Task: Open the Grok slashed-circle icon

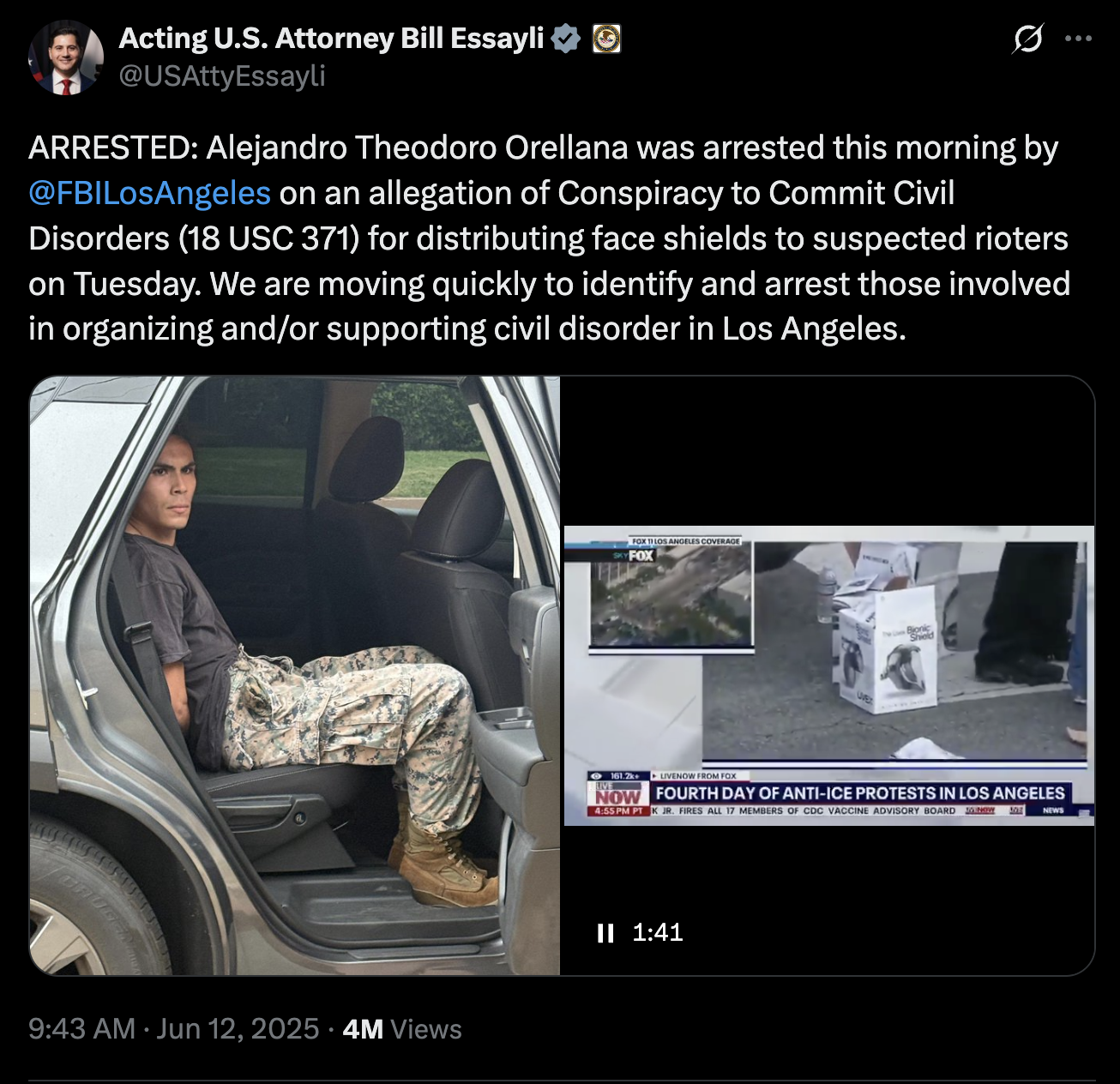Action: click(x=1027, y=39)
